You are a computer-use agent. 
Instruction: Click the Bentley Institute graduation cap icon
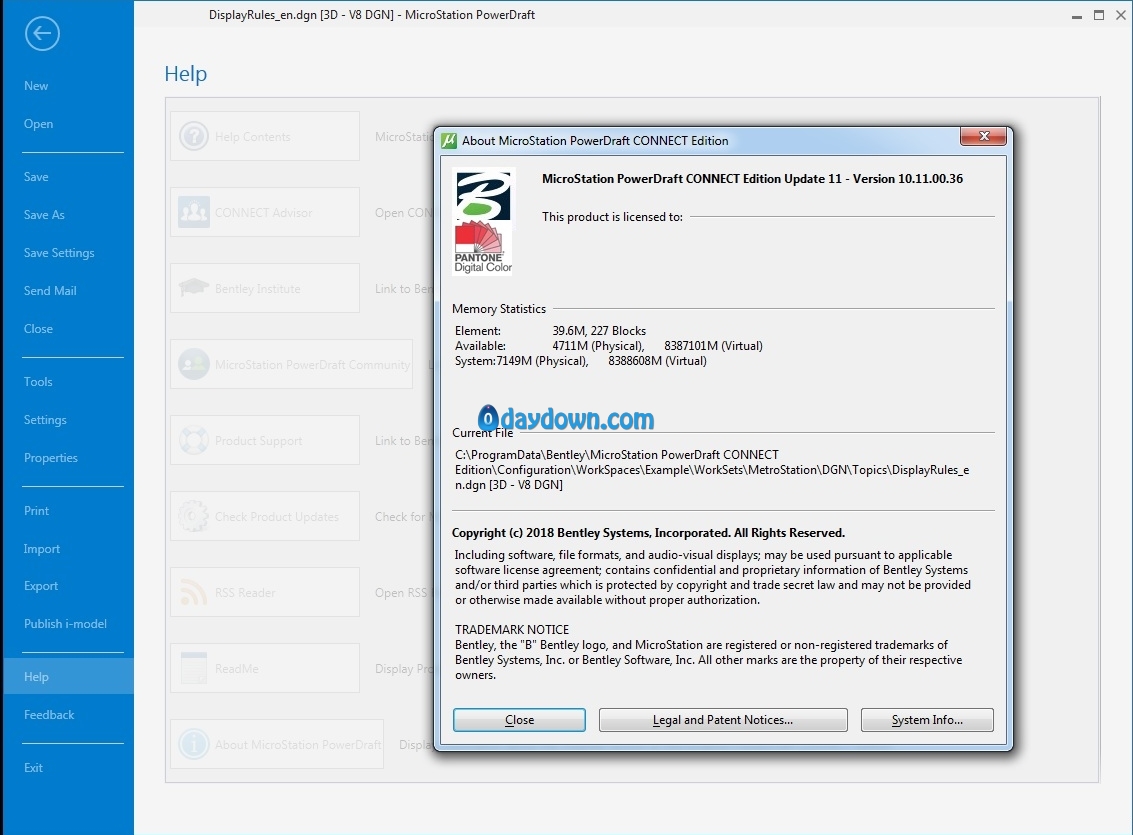point(194,287)
